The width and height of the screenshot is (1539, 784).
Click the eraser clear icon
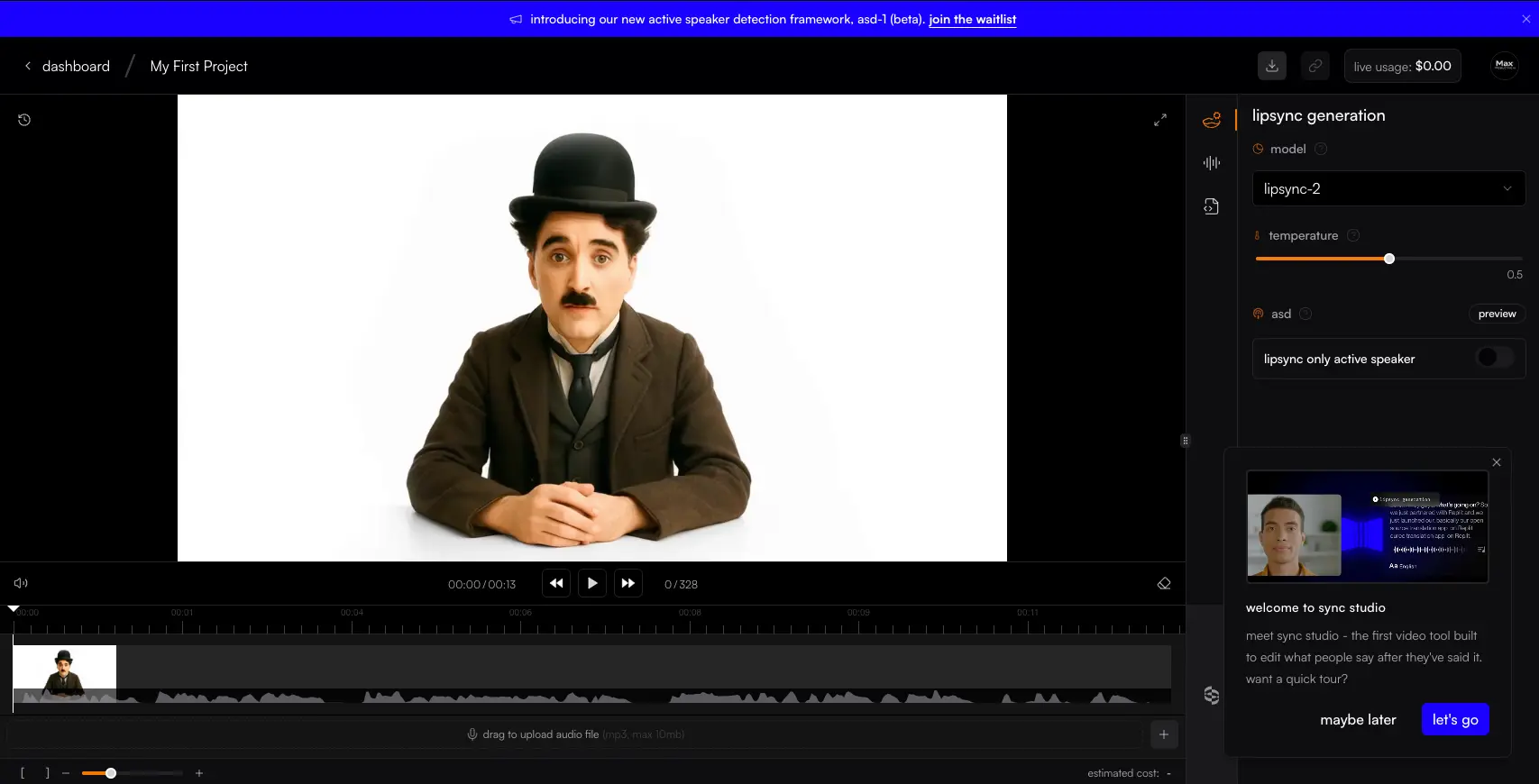[x=1164, y=583]
